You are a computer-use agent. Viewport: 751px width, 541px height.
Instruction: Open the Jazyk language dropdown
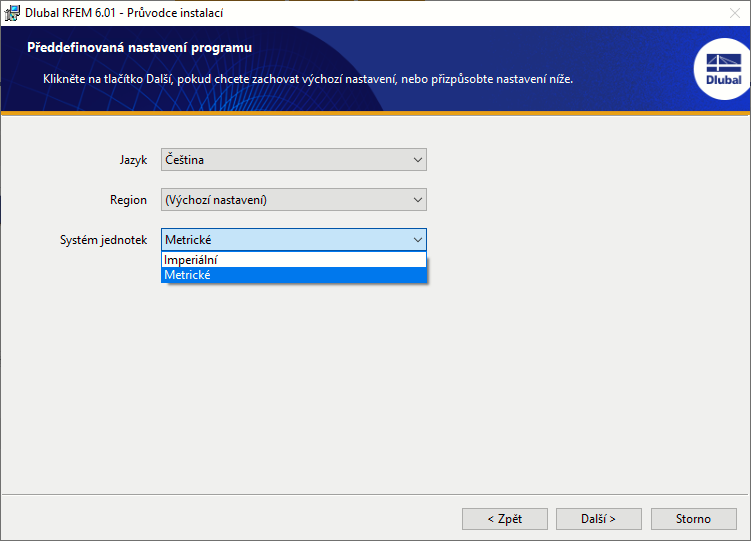294,159
